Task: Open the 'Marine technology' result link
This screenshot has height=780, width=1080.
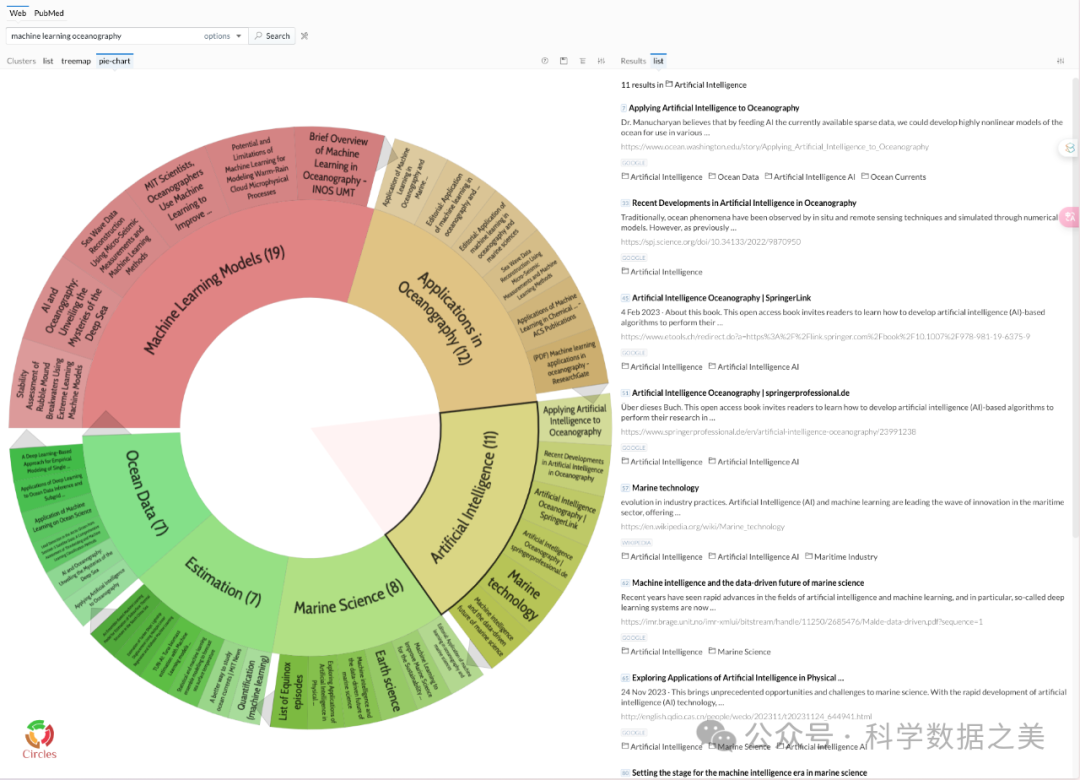Action: coord(665,488)
